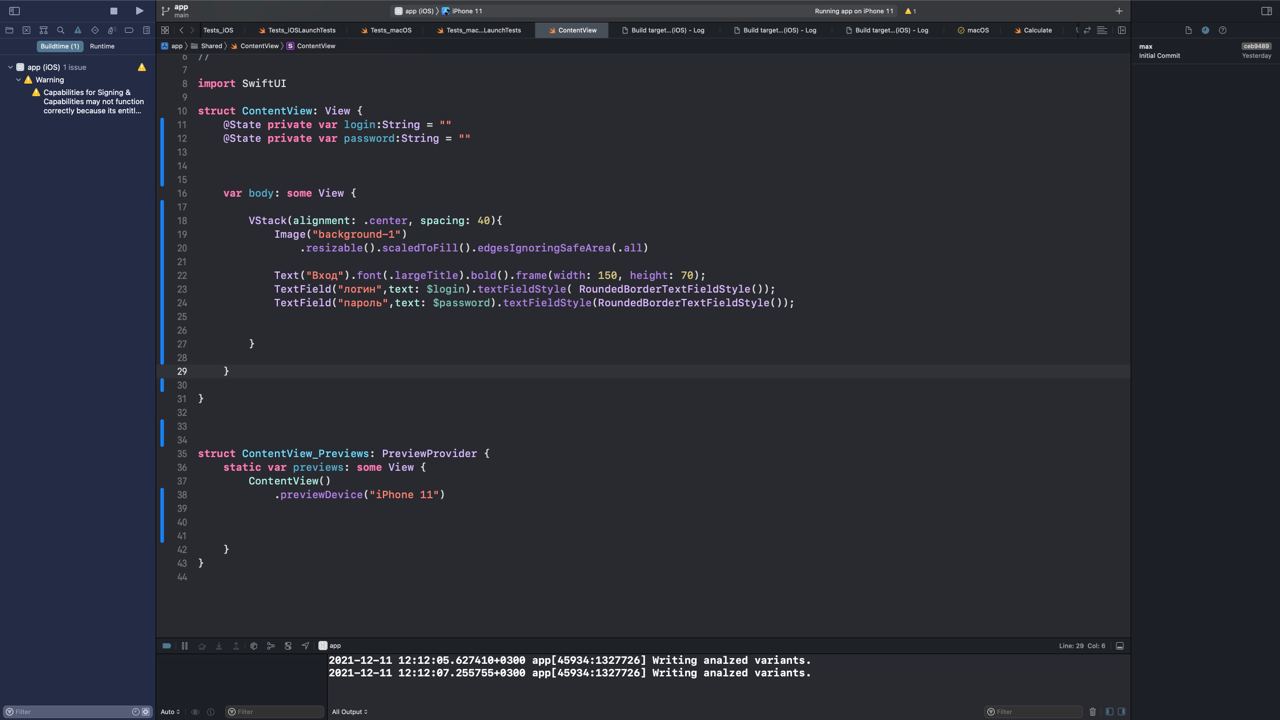Select the Runtime issues filter
1280x720 pixels.
pyautogui.click(x=102, y=46)
